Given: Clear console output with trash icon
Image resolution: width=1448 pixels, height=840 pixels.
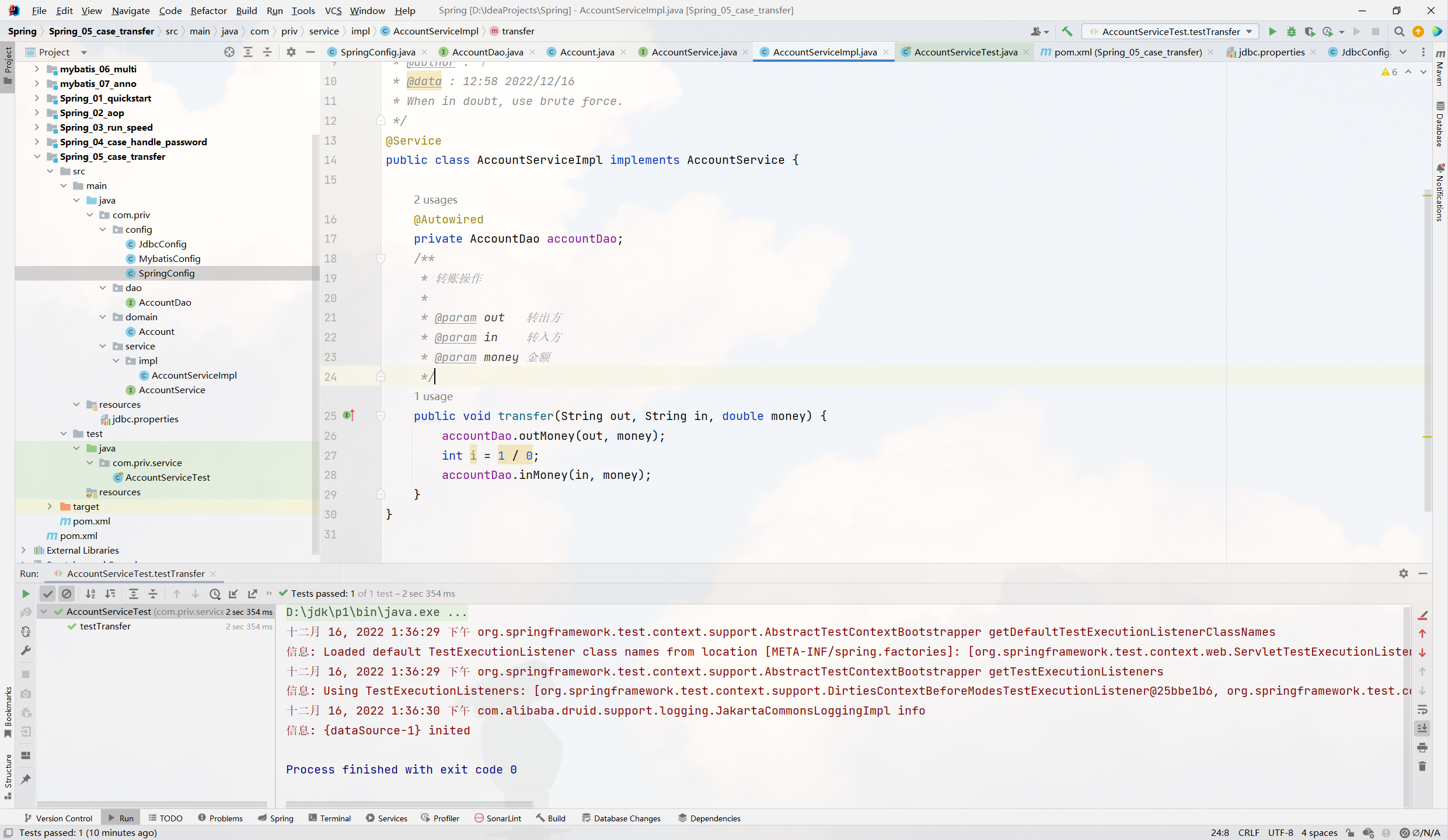Looking at the screenshot, I should [1422, 766].
